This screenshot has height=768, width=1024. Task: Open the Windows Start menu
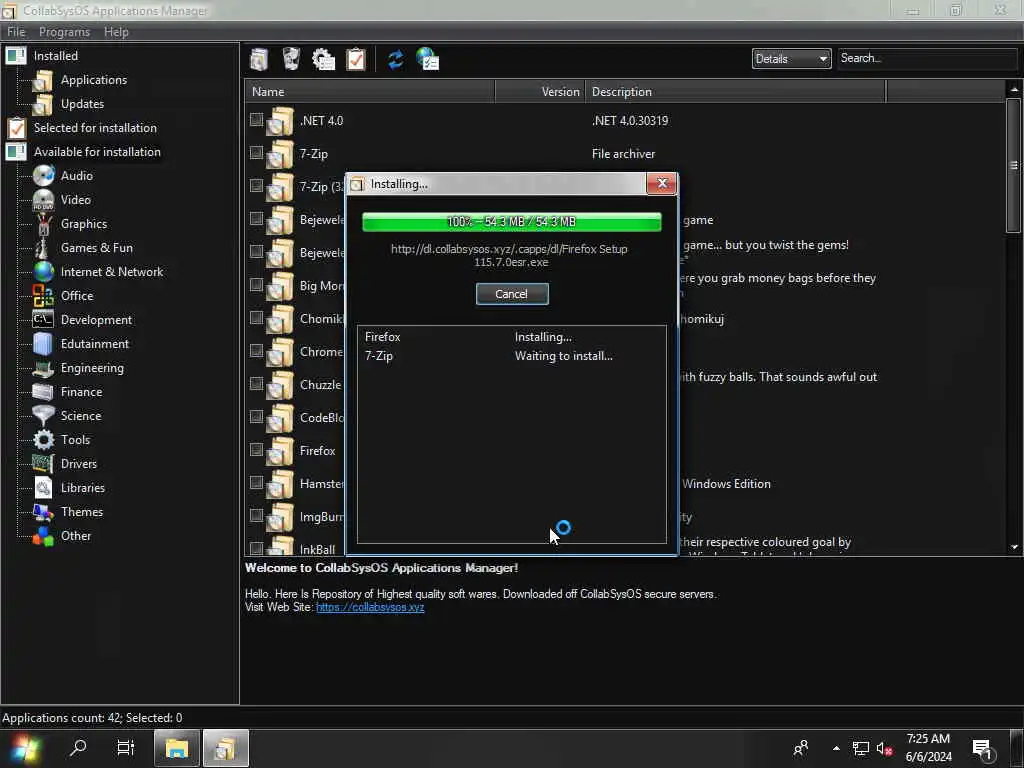pos(25,748)
